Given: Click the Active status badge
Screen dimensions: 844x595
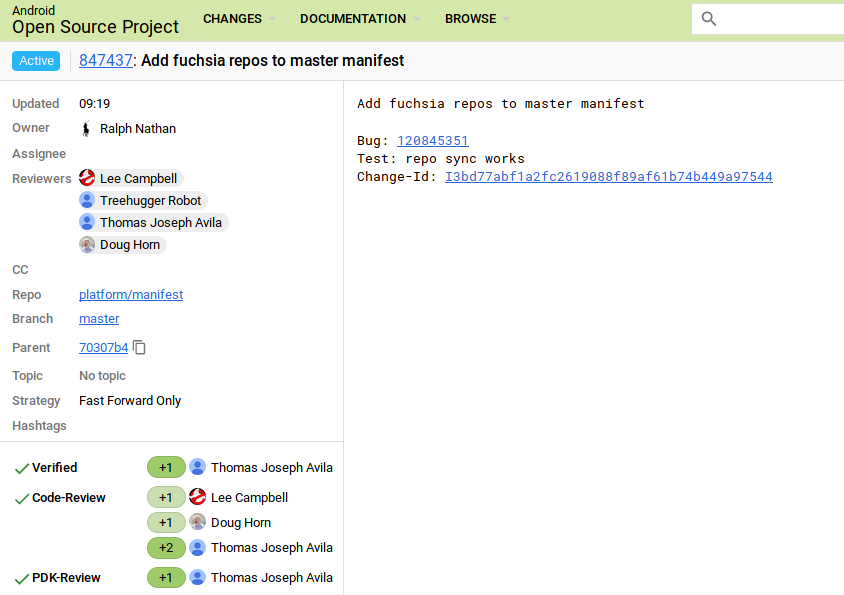Looking at the screenshot, I should click(x=36, y=61).
